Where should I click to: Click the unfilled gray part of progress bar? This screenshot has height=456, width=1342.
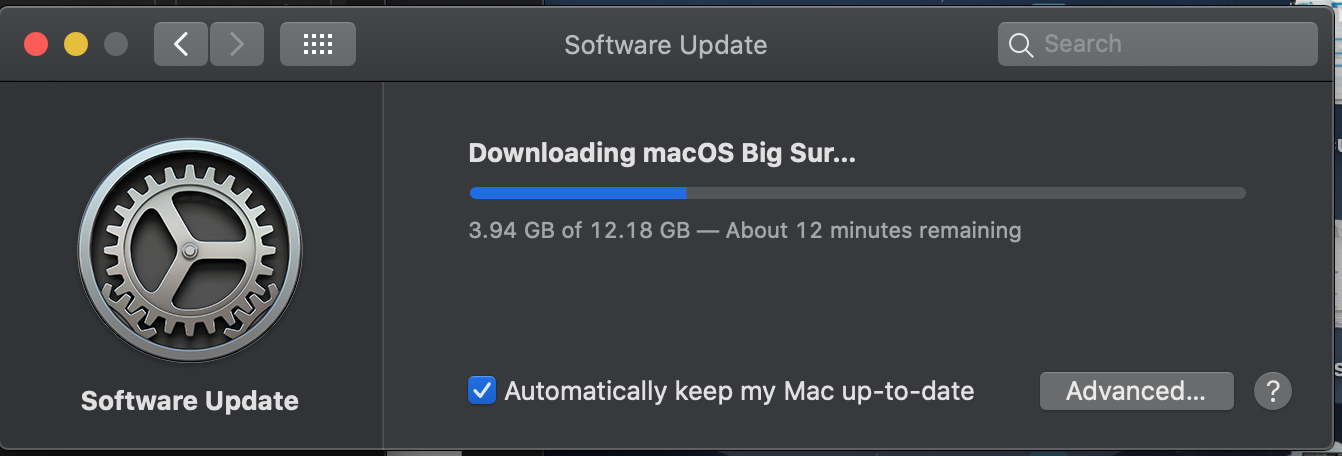coord(965,193)
